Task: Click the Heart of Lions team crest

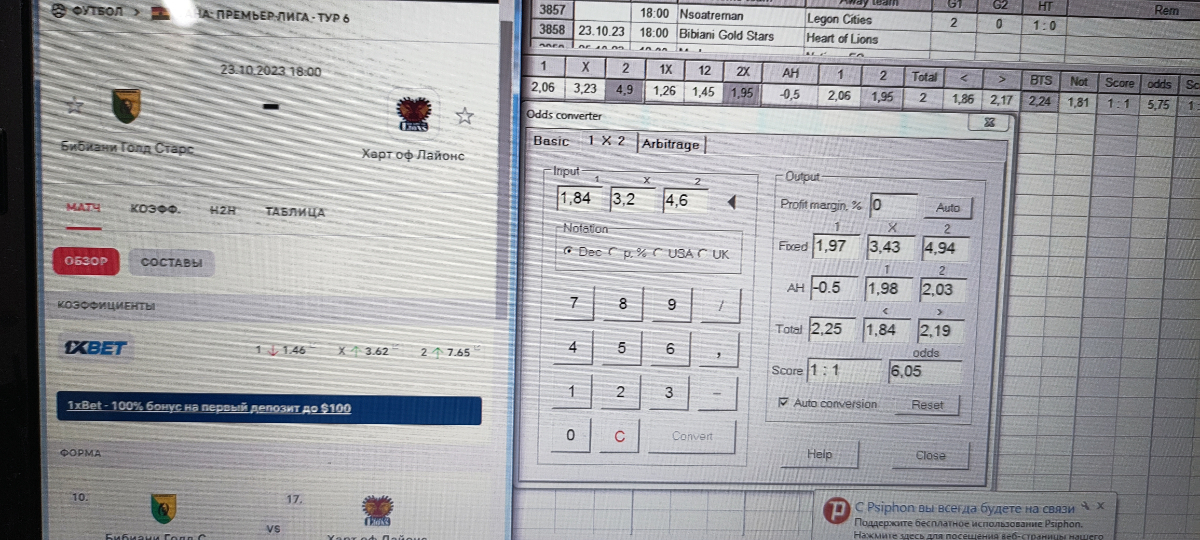Action: (x=414, y=113)
